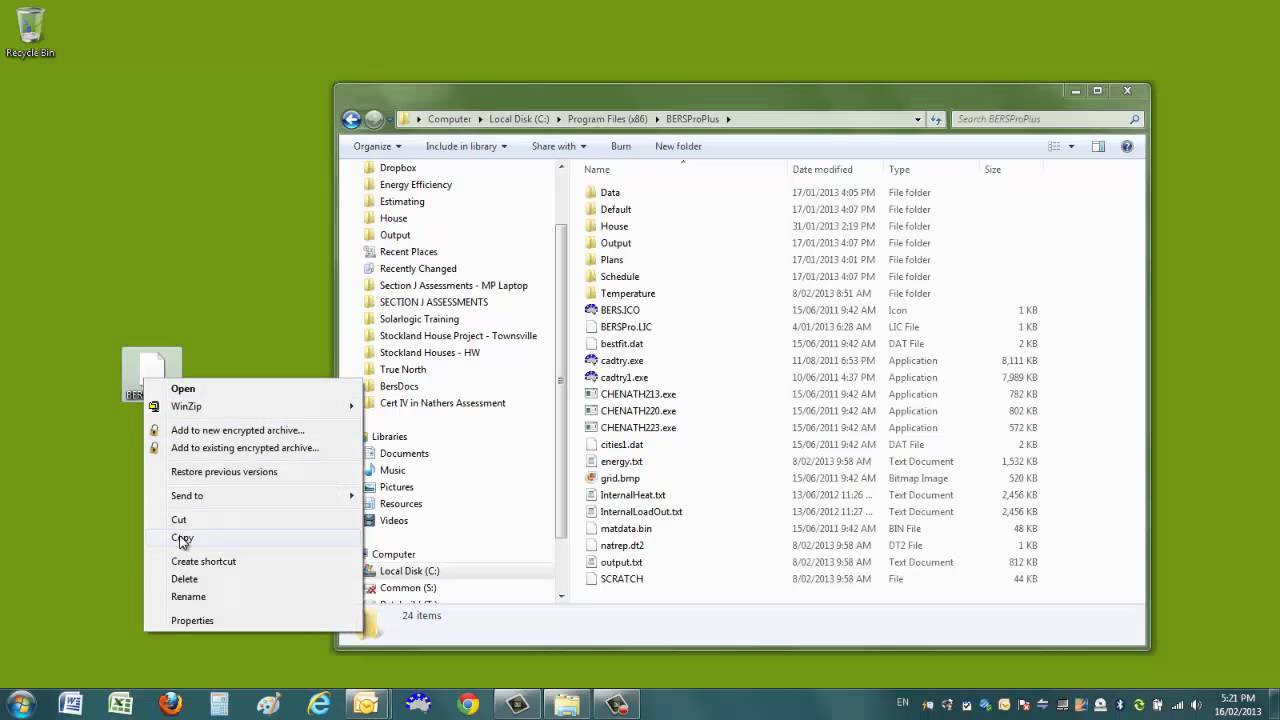Open the Recycle Bin desktop icon
Image resolution: width=1280 pixels, height=720 pixels.
(x=30, y=32)
